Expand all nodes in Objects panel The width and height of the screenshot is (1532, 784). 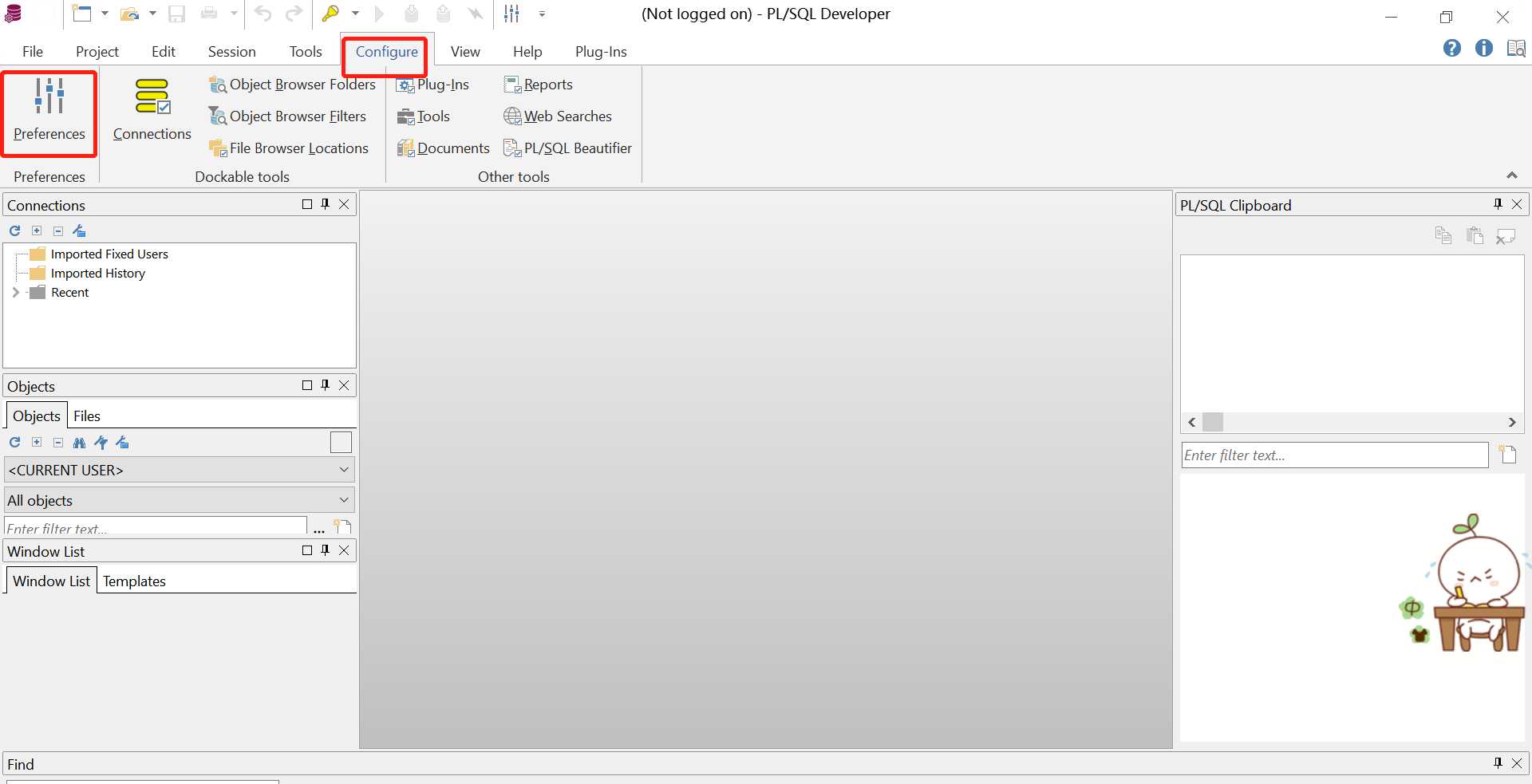(37, 443)
